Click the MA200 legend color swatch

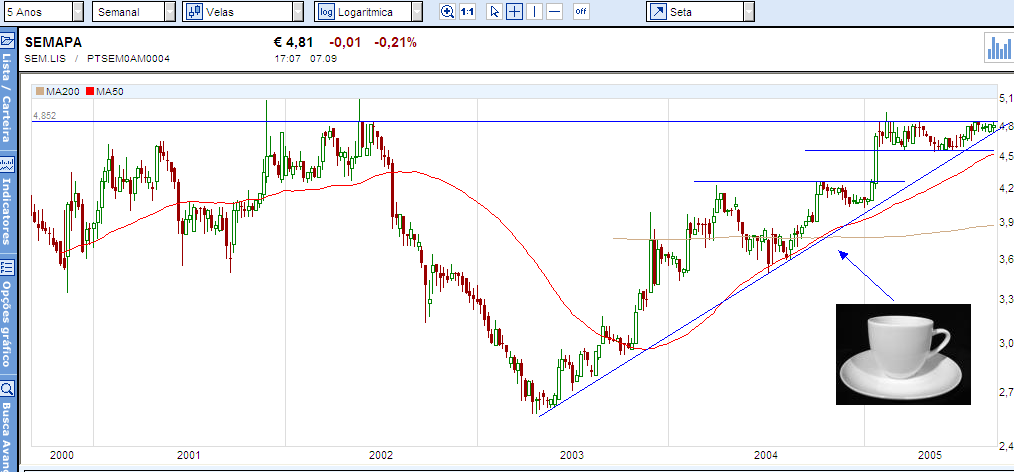tap(40, 92)
